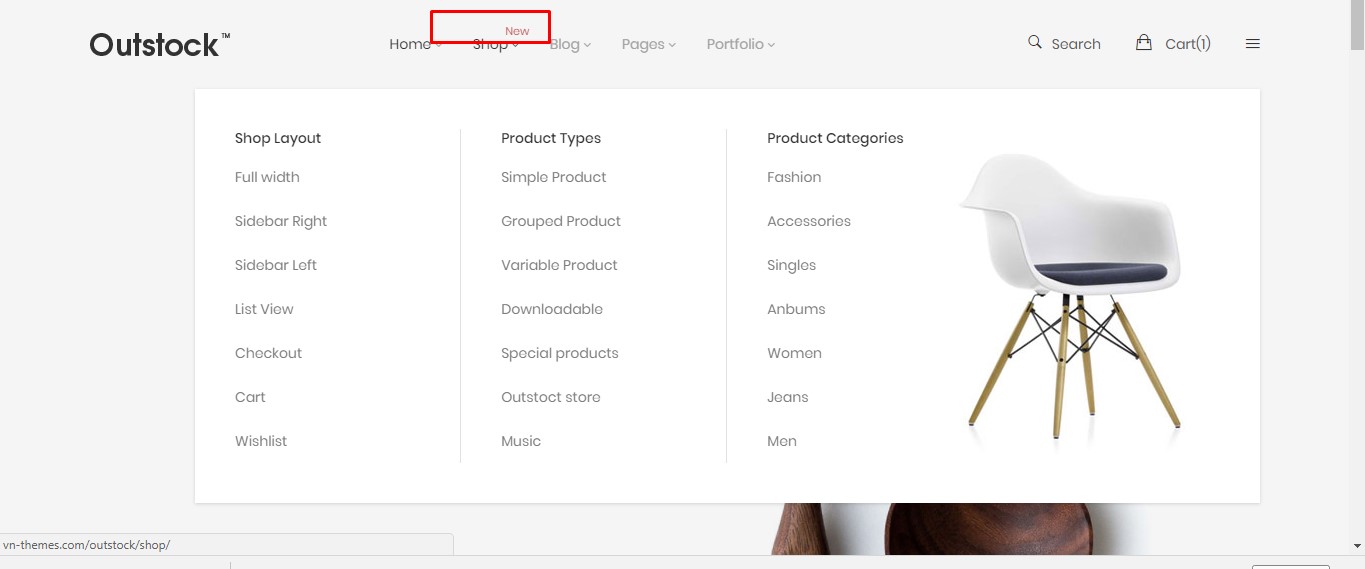Image resolution: width=1365 pixels, height=569 pixels.
Task: Click the scrollbar down arrow
Action: [x=1357, y=546]
